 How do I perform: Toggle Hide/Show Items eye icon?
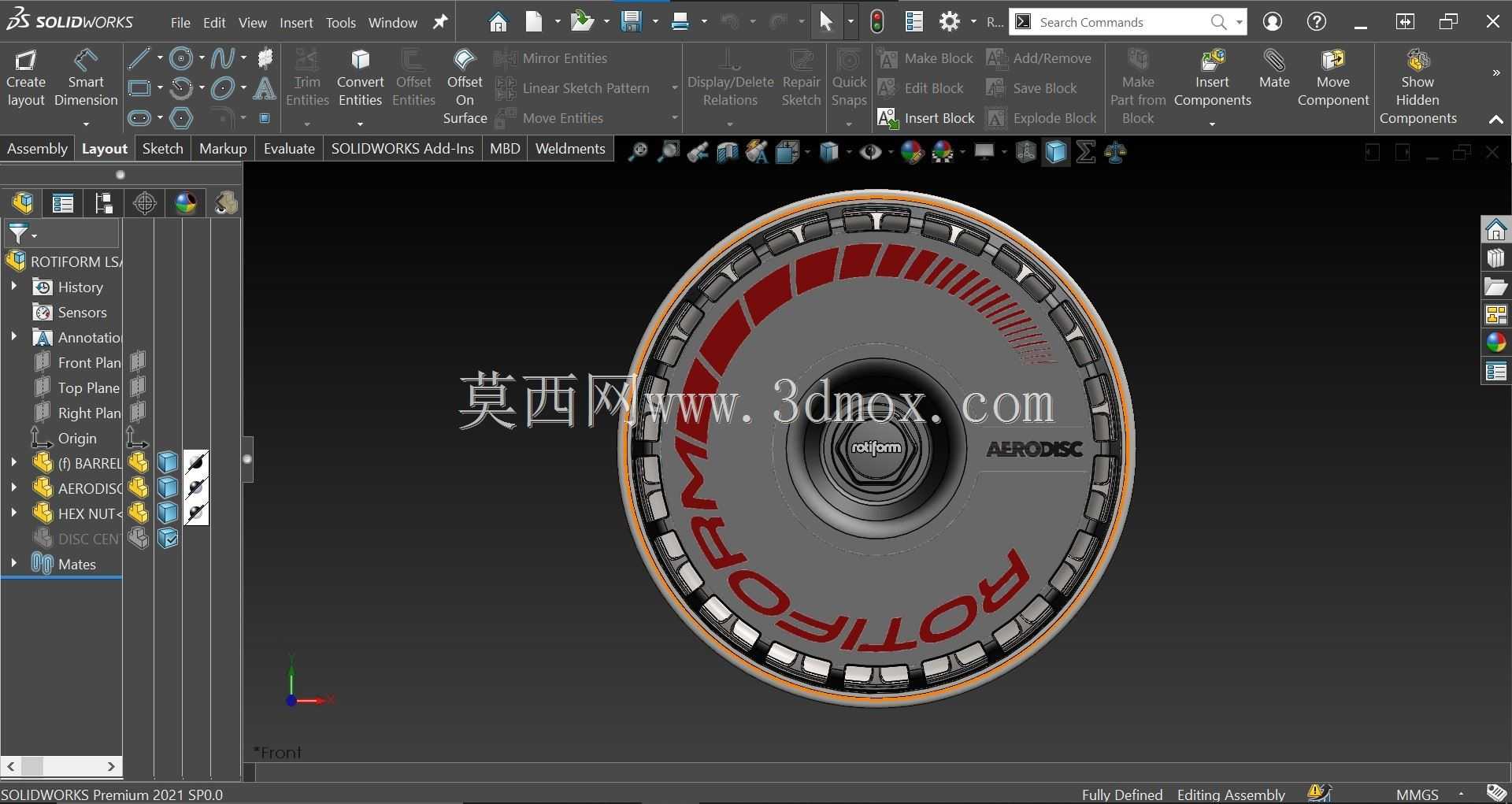870,152
